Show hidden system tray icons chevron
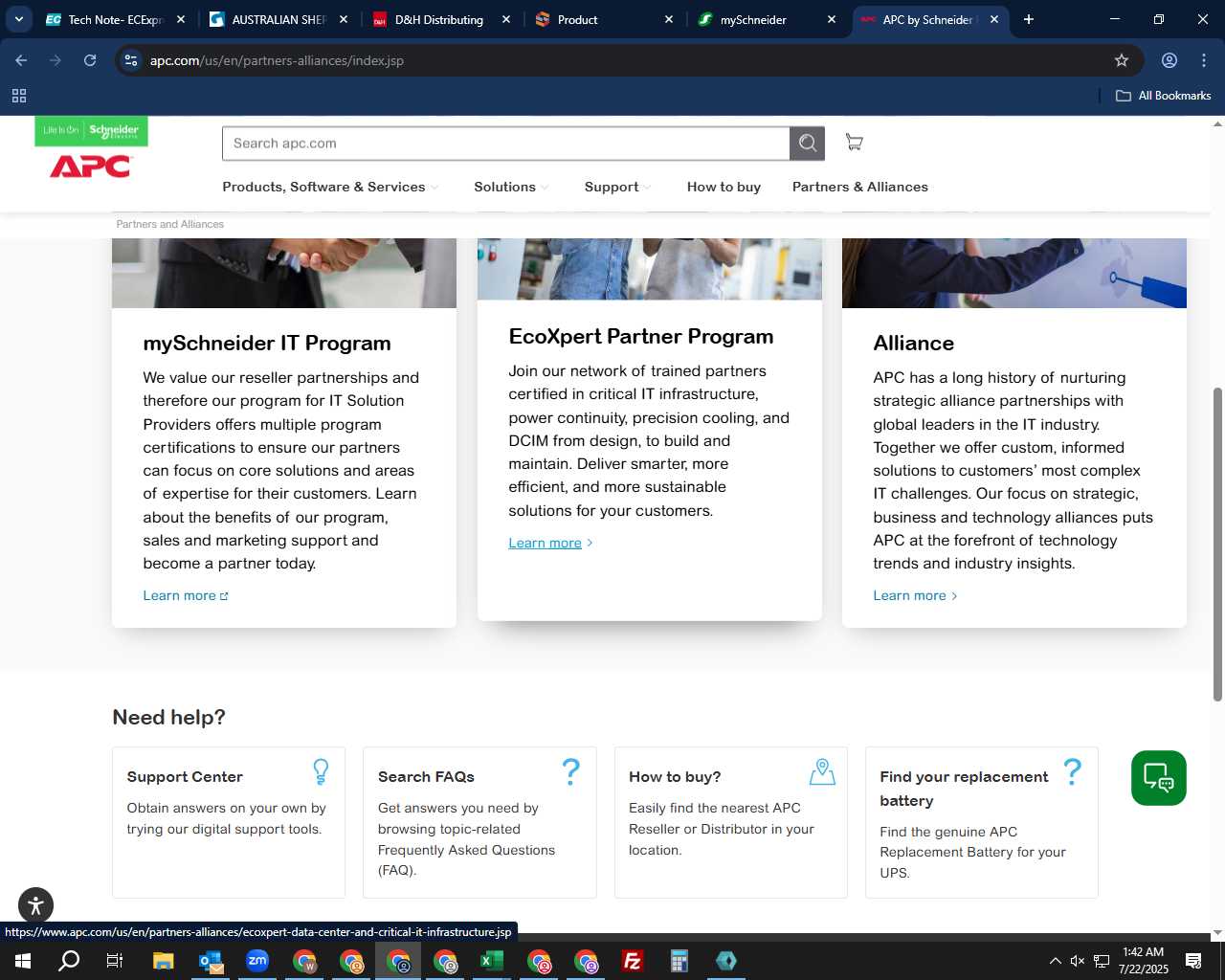 point(1055,961)
